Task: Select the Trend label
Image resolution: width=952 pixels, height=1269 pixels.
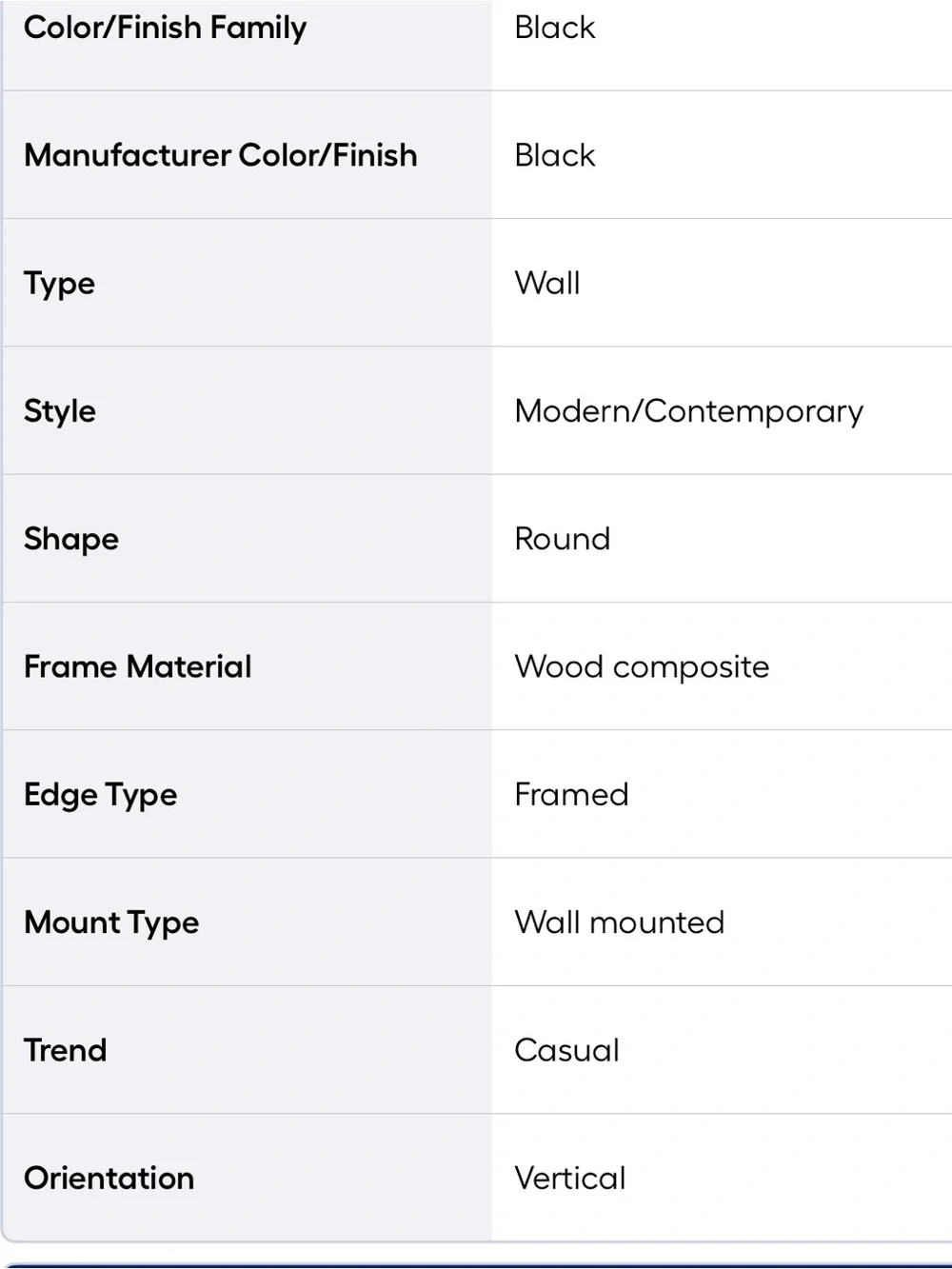Action: 66,1050
